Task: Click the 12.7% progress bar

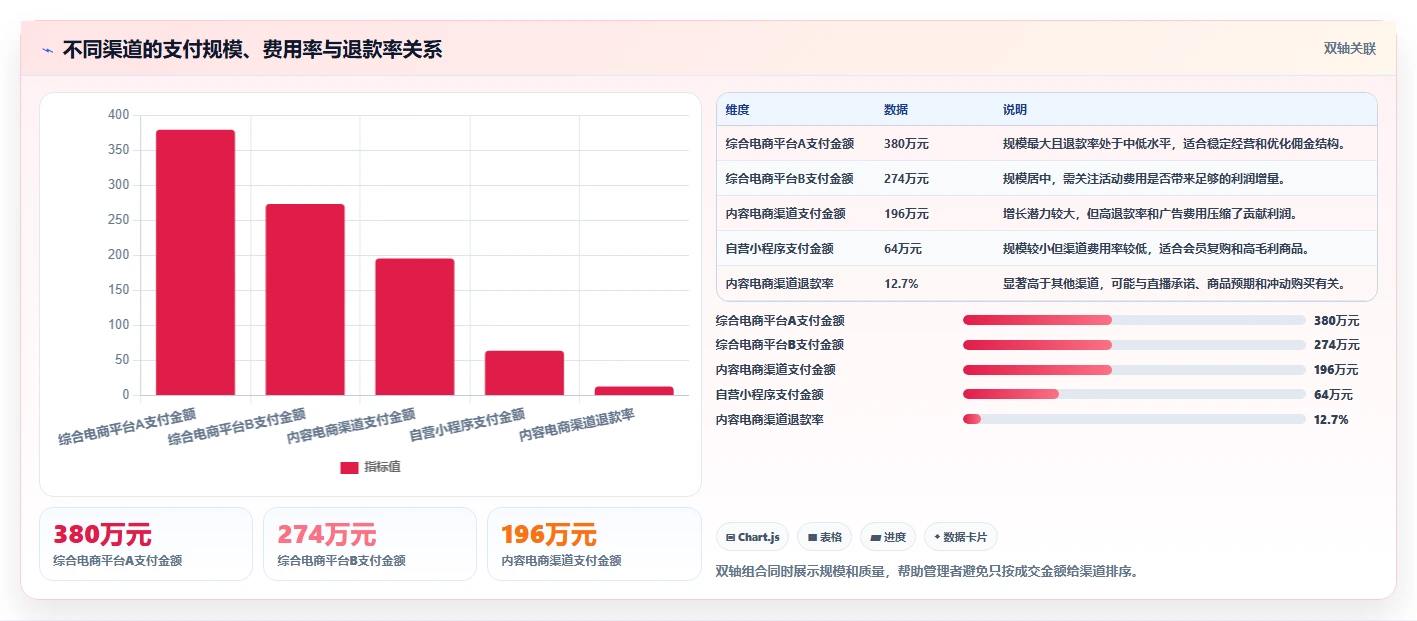Action: [1134, 419]
